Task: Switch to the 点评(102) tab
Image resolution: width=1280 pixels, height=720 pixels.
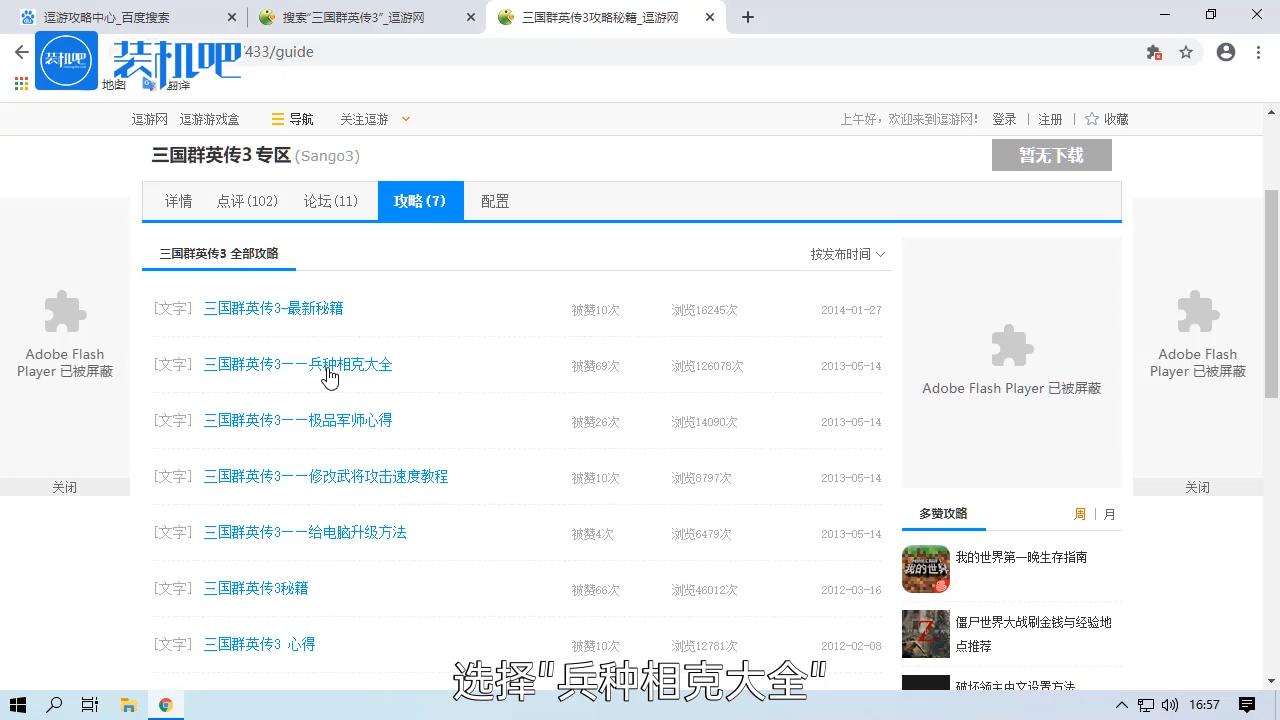Action: tap(247, 200)
